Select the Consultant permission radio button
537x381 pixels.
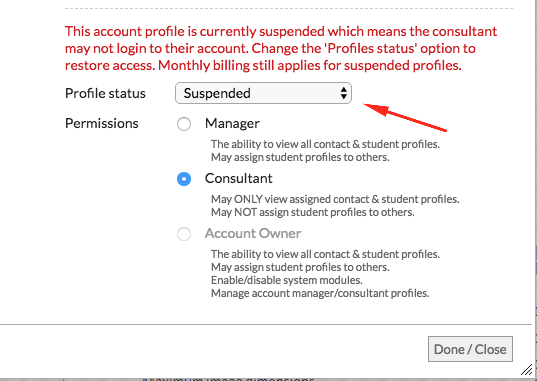[x=184, y=179]
